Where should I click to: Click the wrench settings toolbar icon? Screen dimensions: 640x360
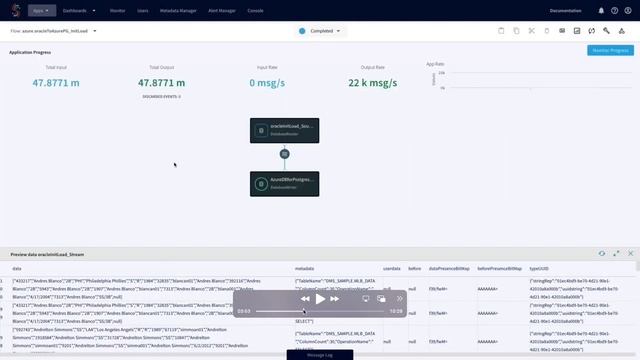point(607,31)
